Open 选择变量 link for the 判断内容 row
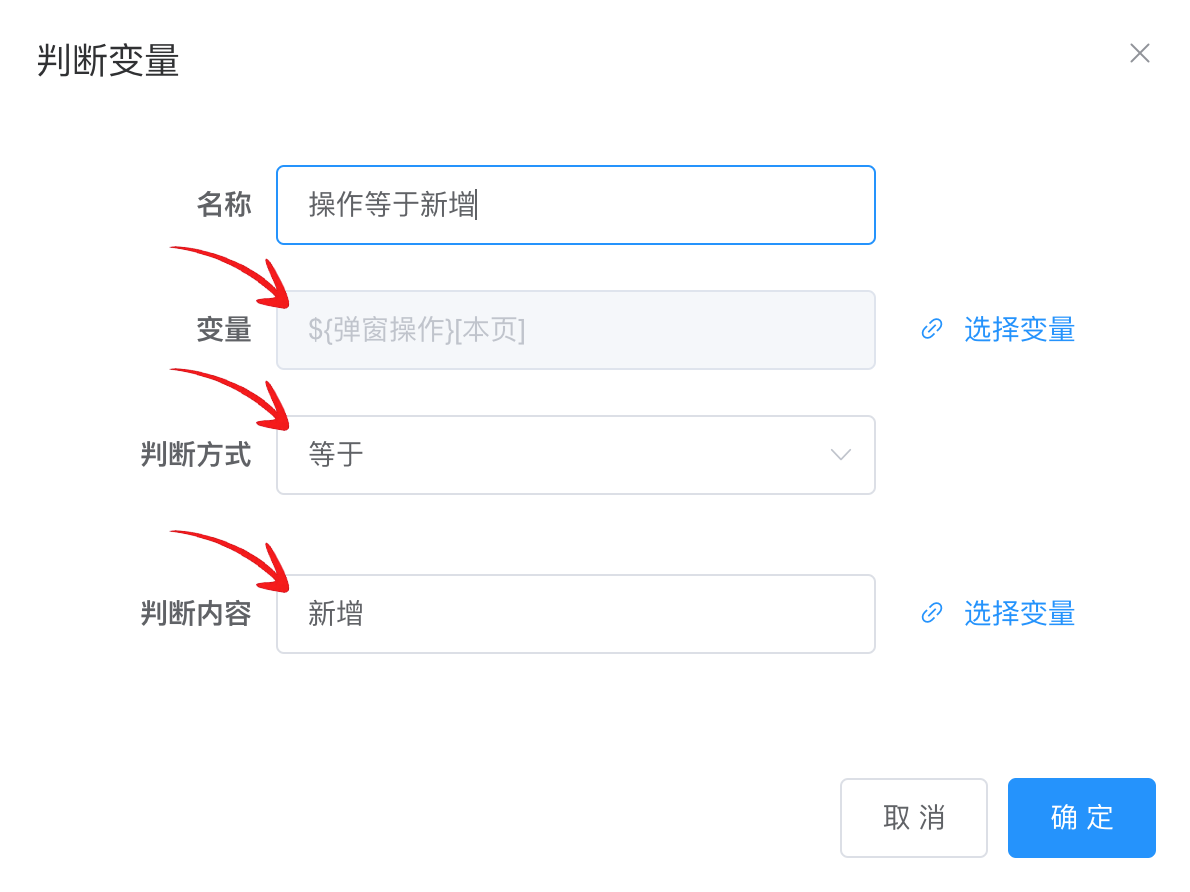Viewport: 1190px width, 892px height. point(1019,613)
